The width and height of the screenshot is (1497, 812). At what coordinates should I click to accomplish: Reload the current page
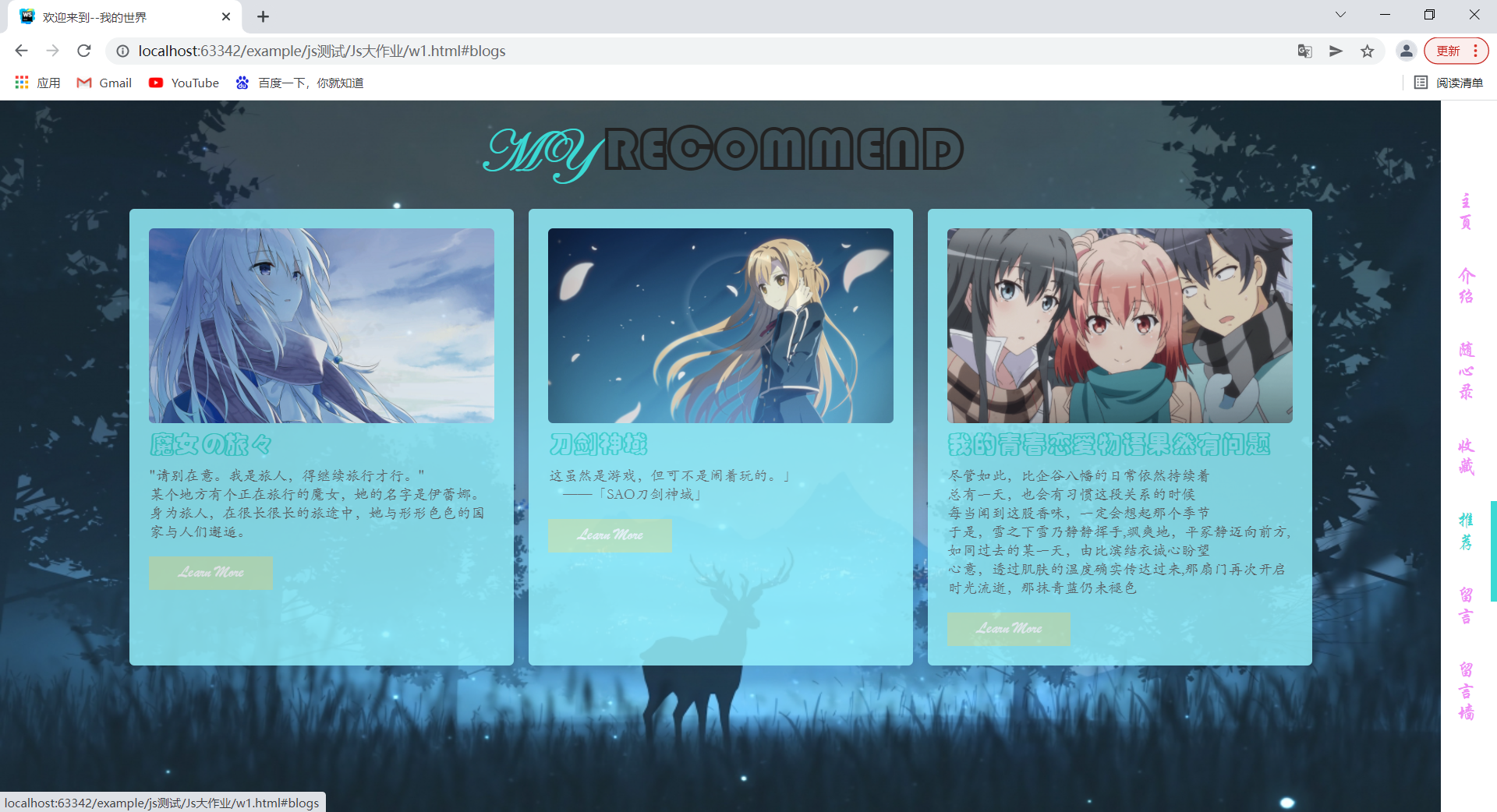84,51
